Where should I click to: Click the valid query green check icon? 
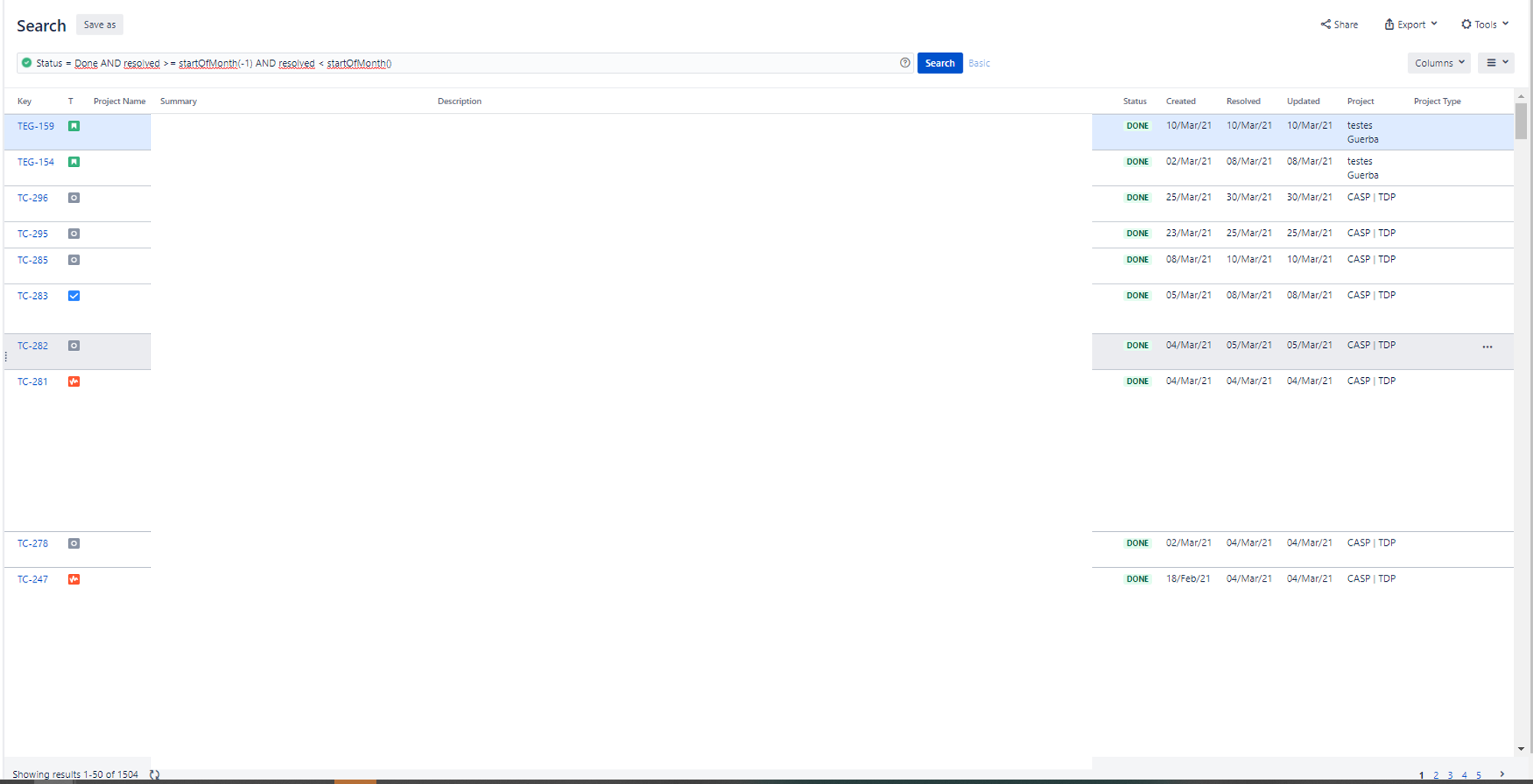click(27, 63)
